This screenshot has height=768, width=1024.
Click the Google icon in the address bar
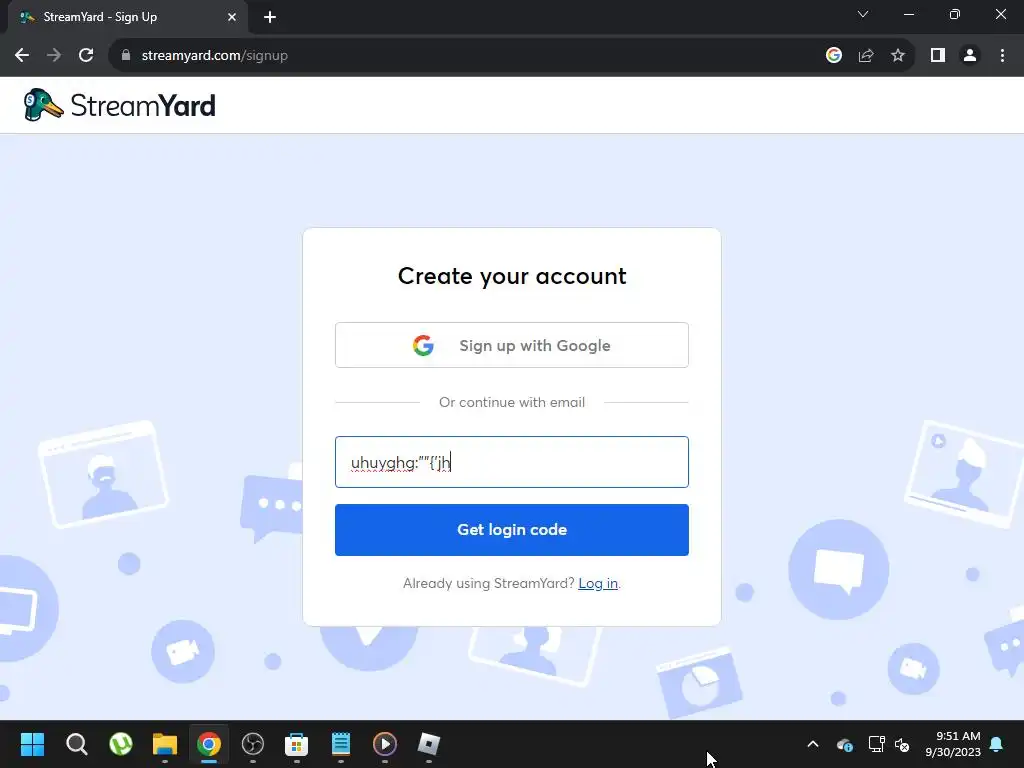coord(834,56)
